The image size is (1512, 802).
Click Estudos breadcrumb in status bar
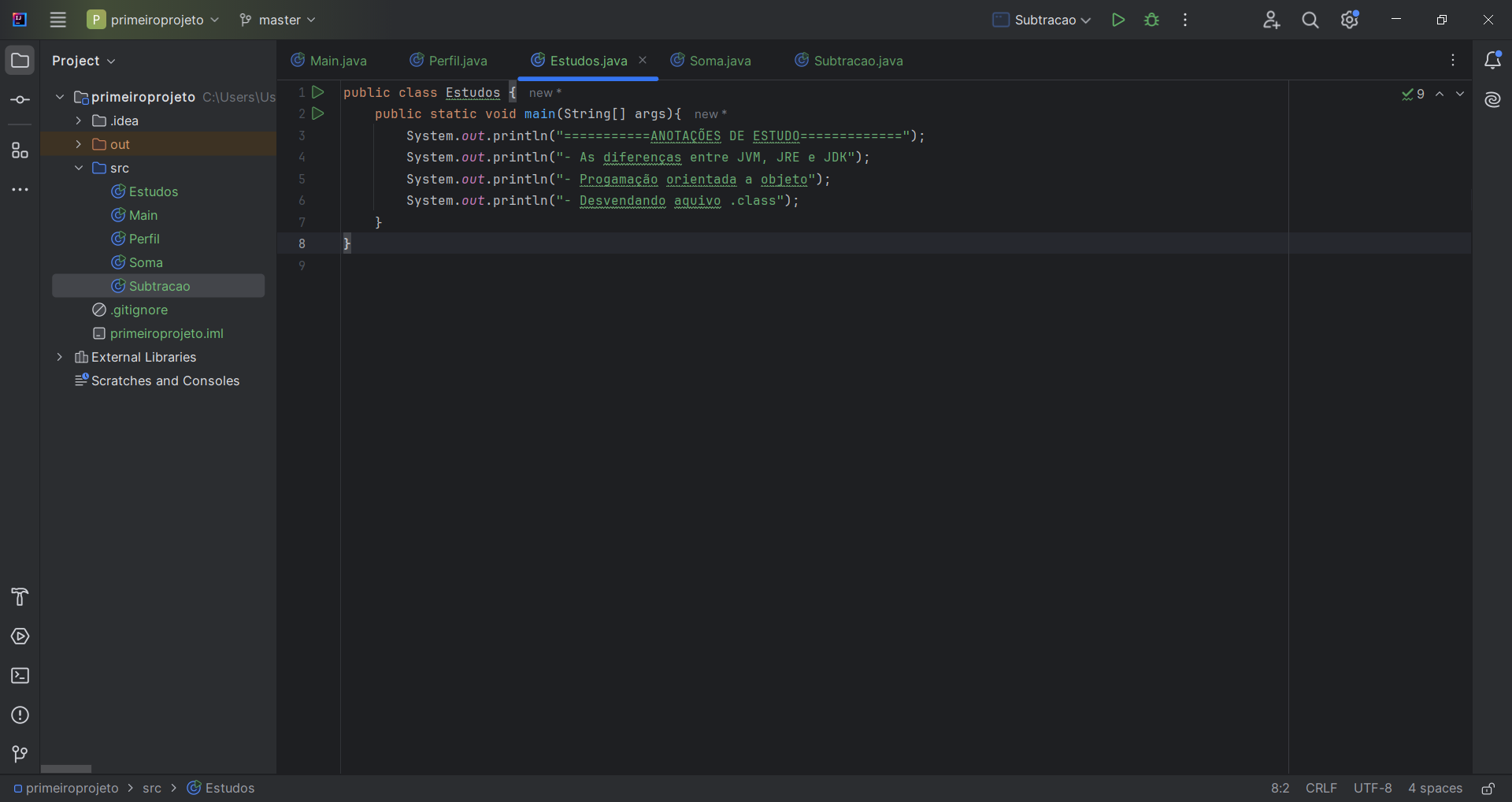coord(221,788)
